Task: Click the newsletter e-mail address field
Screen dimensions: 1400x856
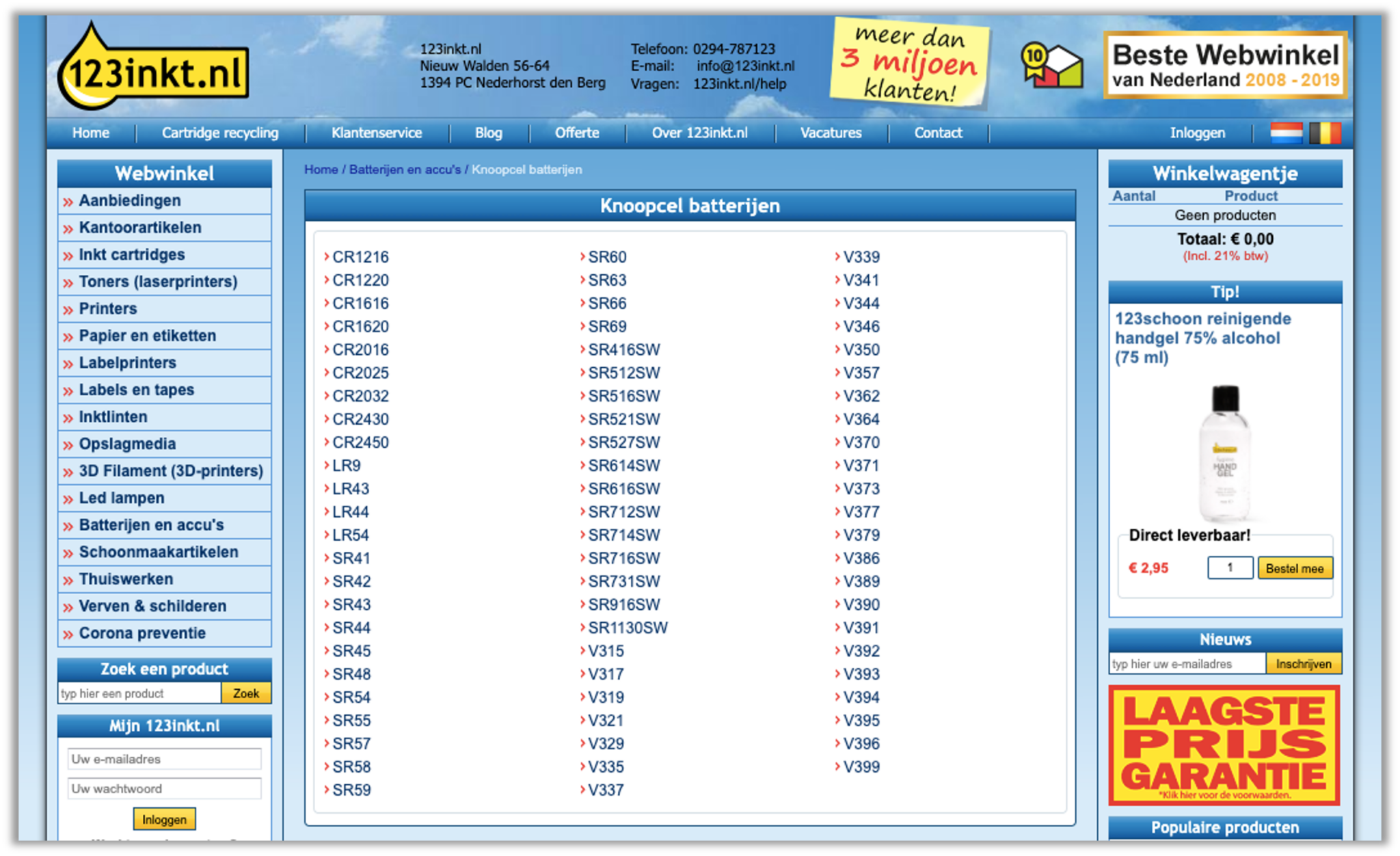Action: [x=1186, y=664]
